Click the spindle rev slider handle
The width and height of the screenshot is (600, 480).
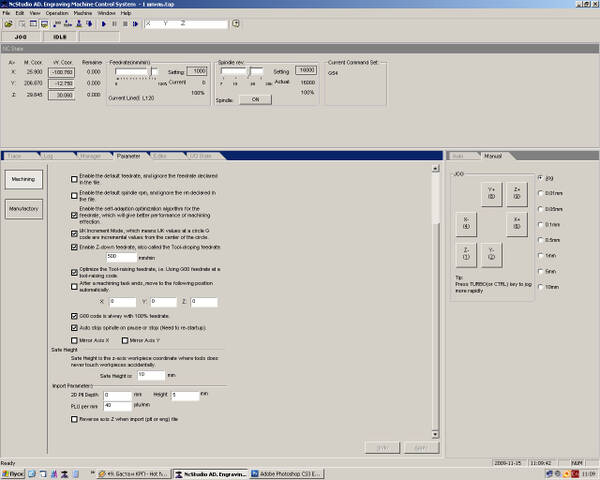[x=249, y=71]
